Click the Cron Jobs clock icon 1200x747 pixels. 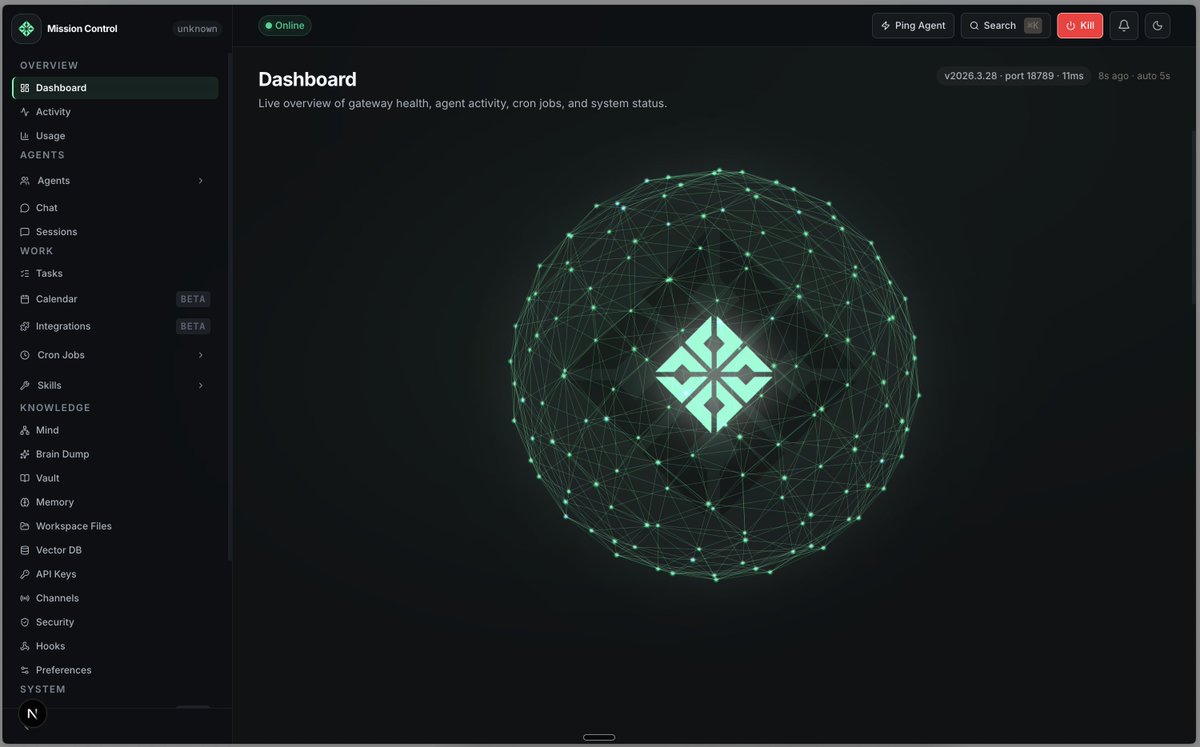[x=25, y=355]
